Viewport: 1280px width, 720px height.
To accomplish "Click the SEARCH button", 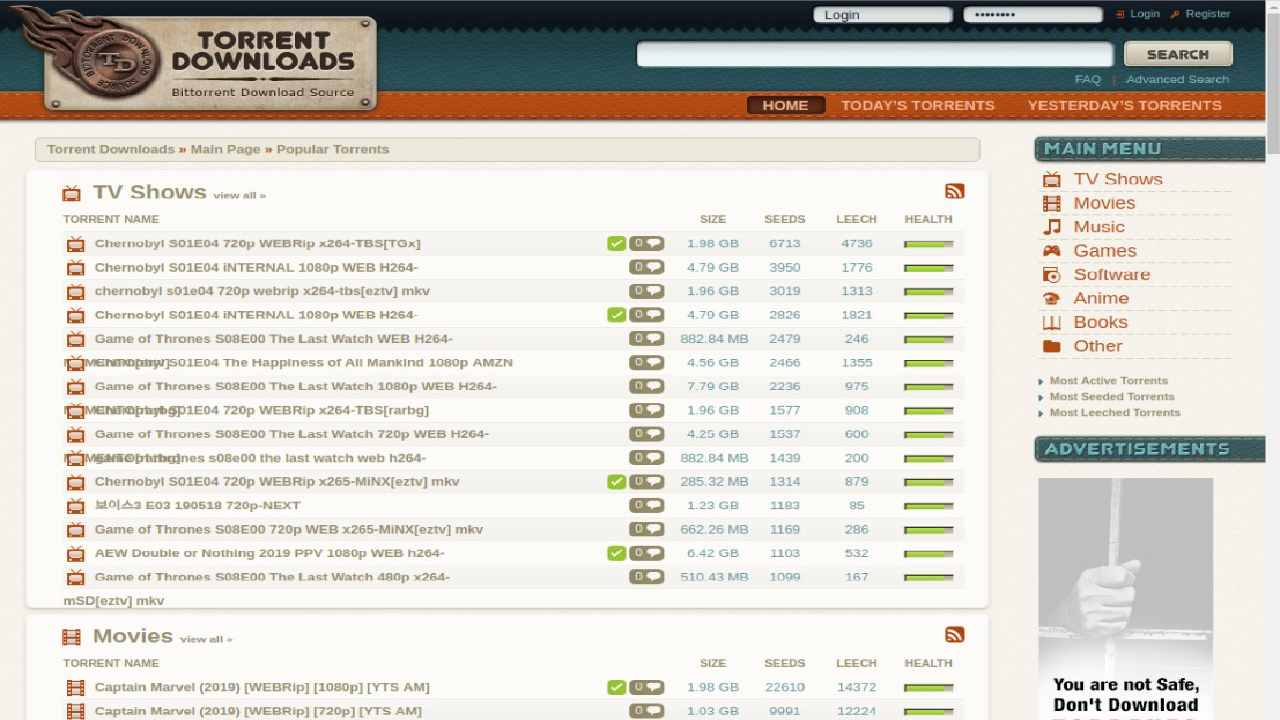I will [1178, 54].
